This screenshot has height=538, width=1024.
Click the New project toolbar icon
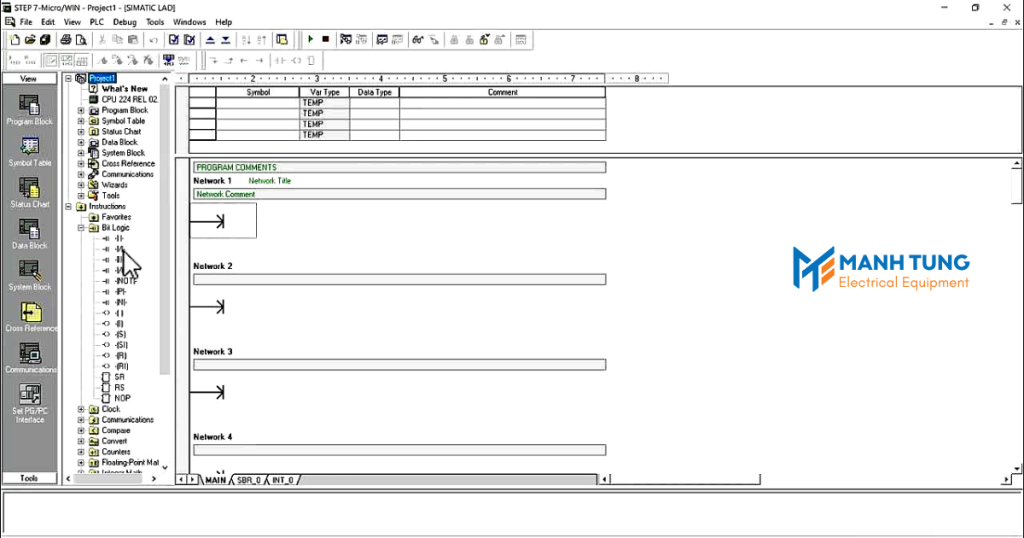point(14,40)
